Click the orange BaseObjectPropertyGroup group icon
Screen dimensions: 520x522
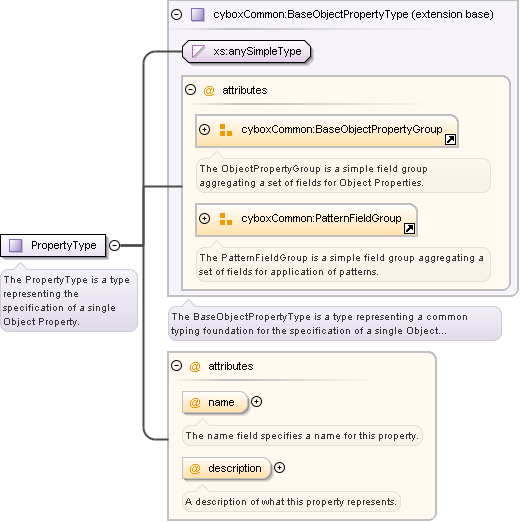pyautogui.click(x=226, y=130)
